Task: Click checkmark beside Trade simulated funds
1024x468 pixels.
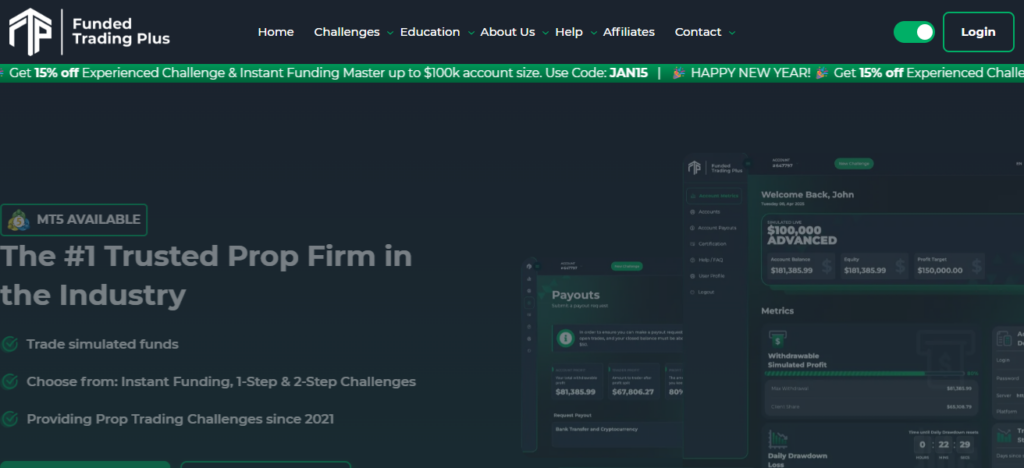Action: [9, 344]
